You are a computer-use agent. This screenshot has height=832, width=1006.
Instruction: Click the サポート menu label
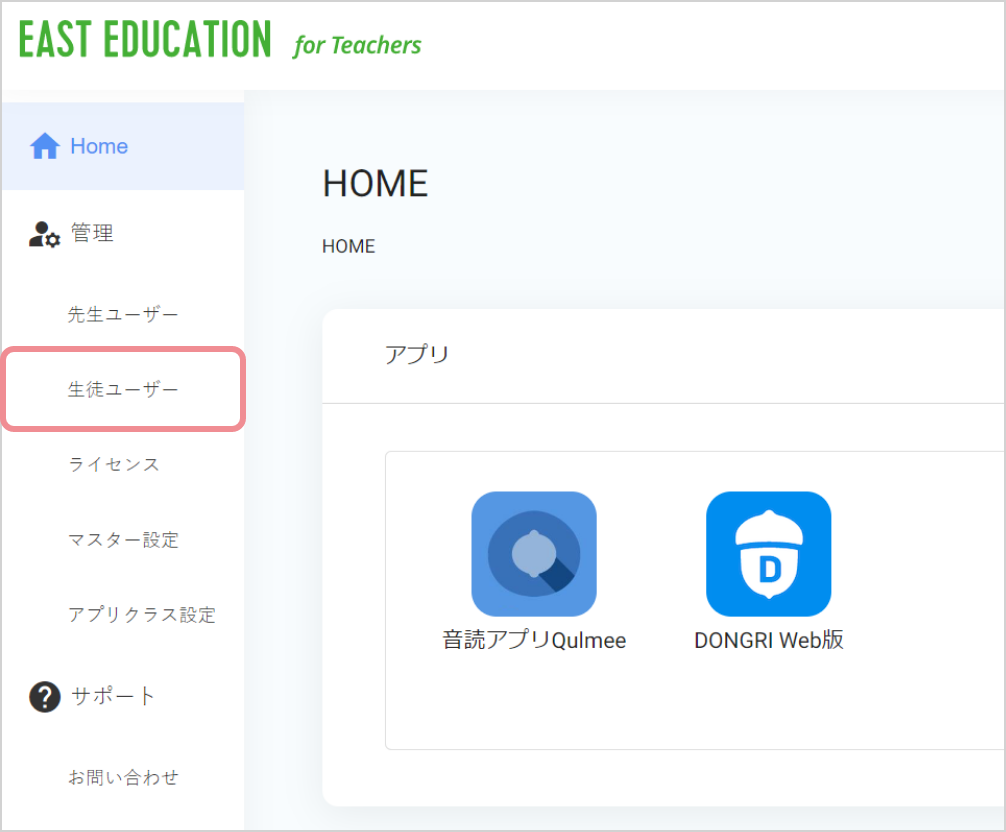coord(113,696)
